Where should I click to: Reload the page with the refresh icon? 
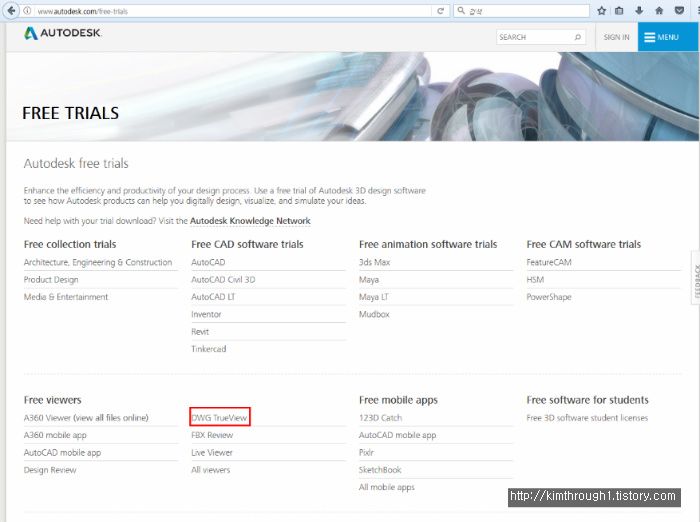pyautogui.click(x=441, y=11)
